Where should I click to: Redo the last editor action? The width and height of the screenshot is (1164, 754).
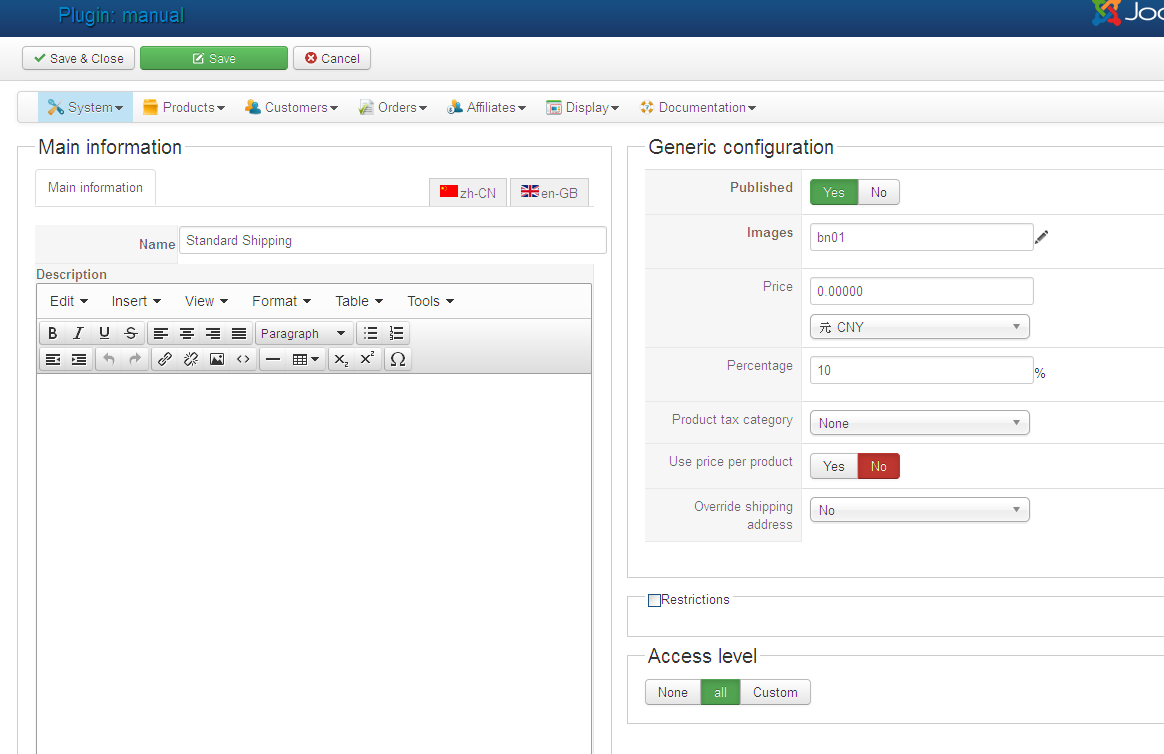135,359
